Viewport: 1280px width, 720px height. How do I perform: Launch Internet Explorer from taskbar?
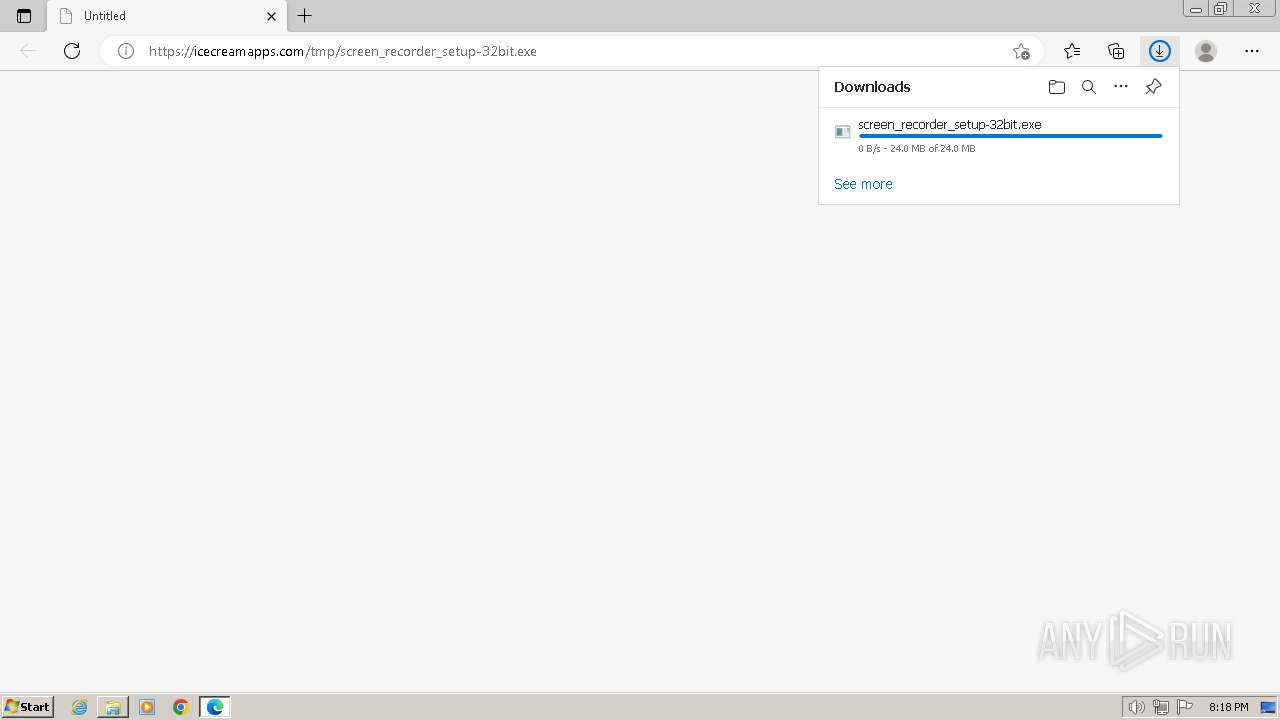pyautogui.click(x=80, y=707)
